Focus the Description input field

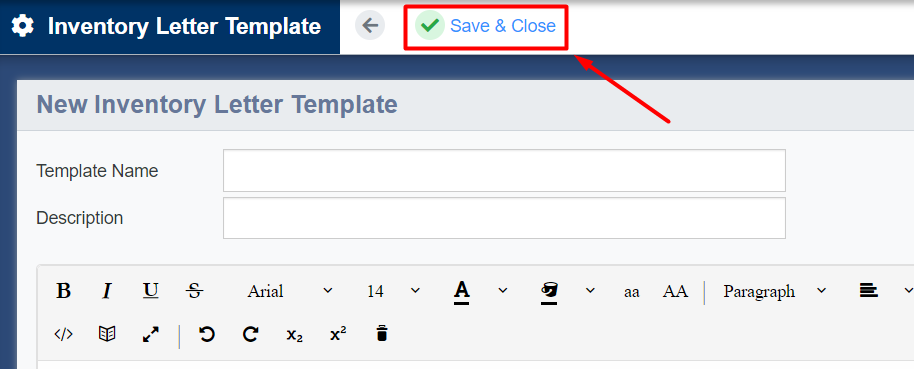click(504, 217)
